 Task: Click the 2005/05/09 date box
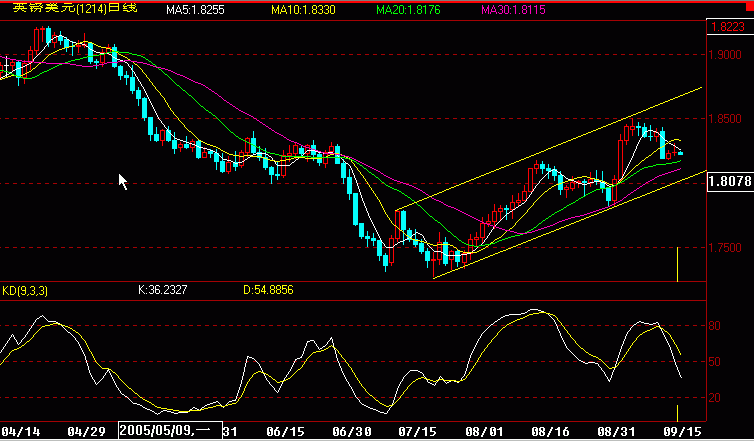(170, 430)
